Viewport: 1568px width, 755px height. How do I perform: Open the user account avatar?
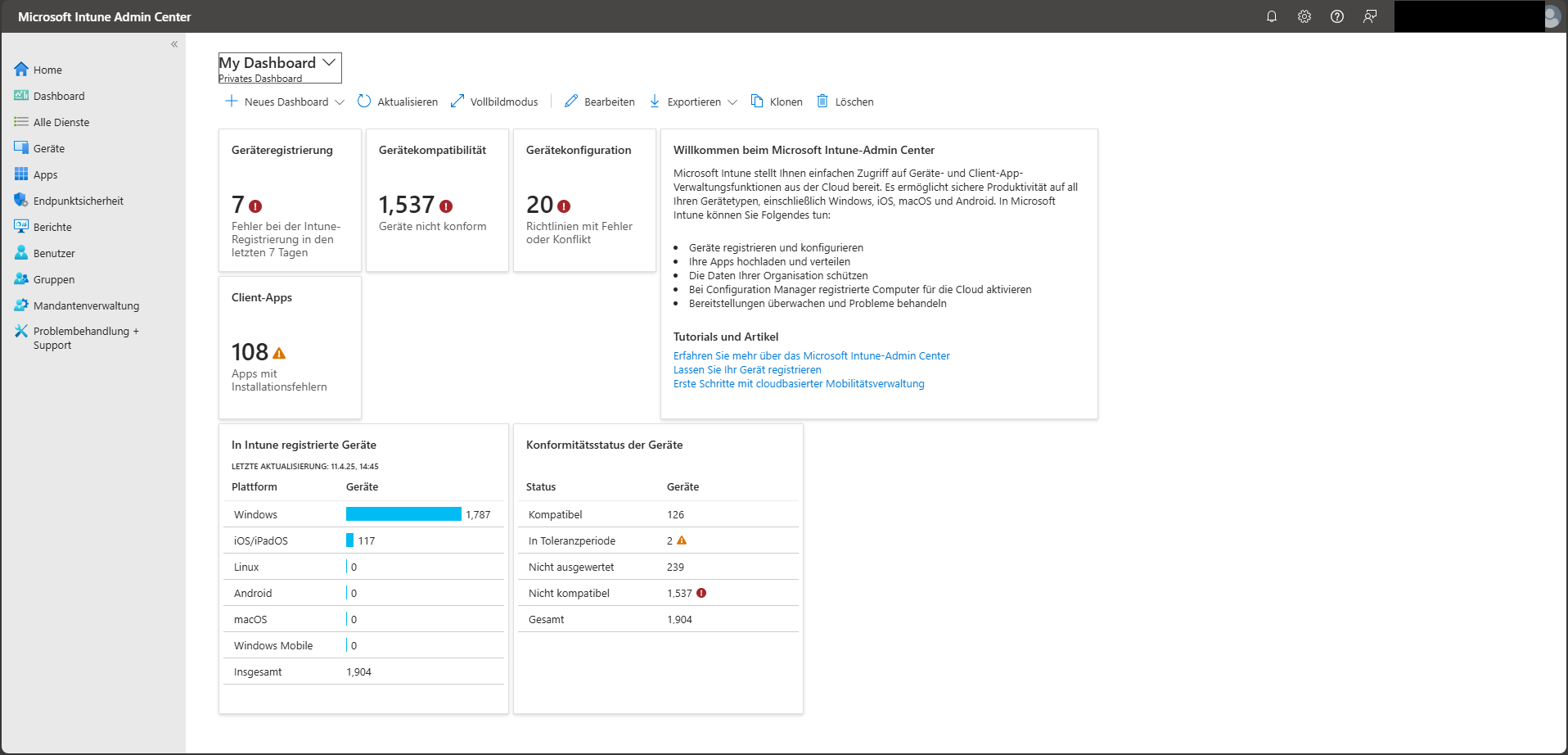pyautogui.click(x=1551, y=16)
